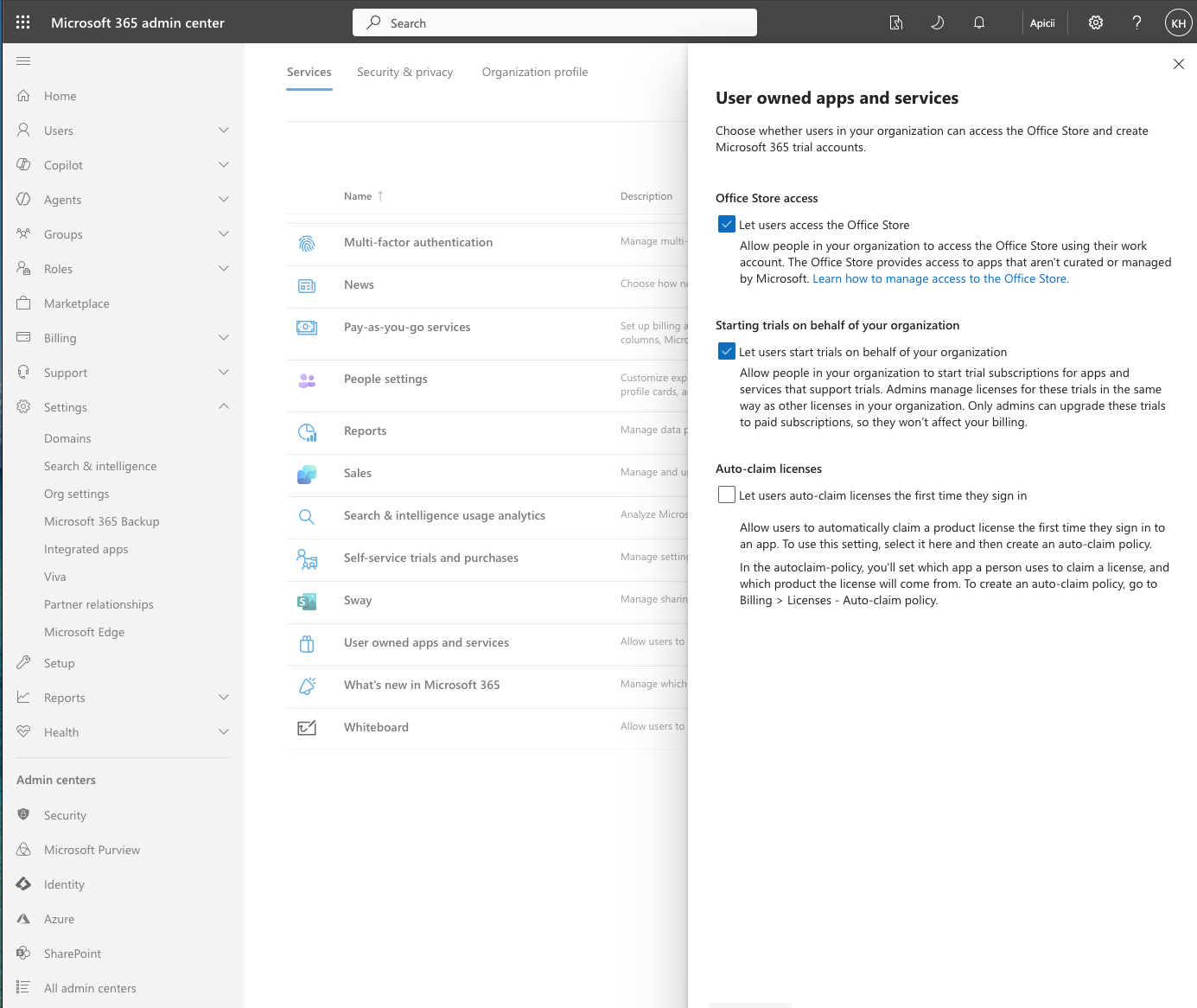Image resolution: width=1197 pixels, height=1008 pixels.
Task: Click the Setup wrench icon in the sidebar
Action: 23,662
